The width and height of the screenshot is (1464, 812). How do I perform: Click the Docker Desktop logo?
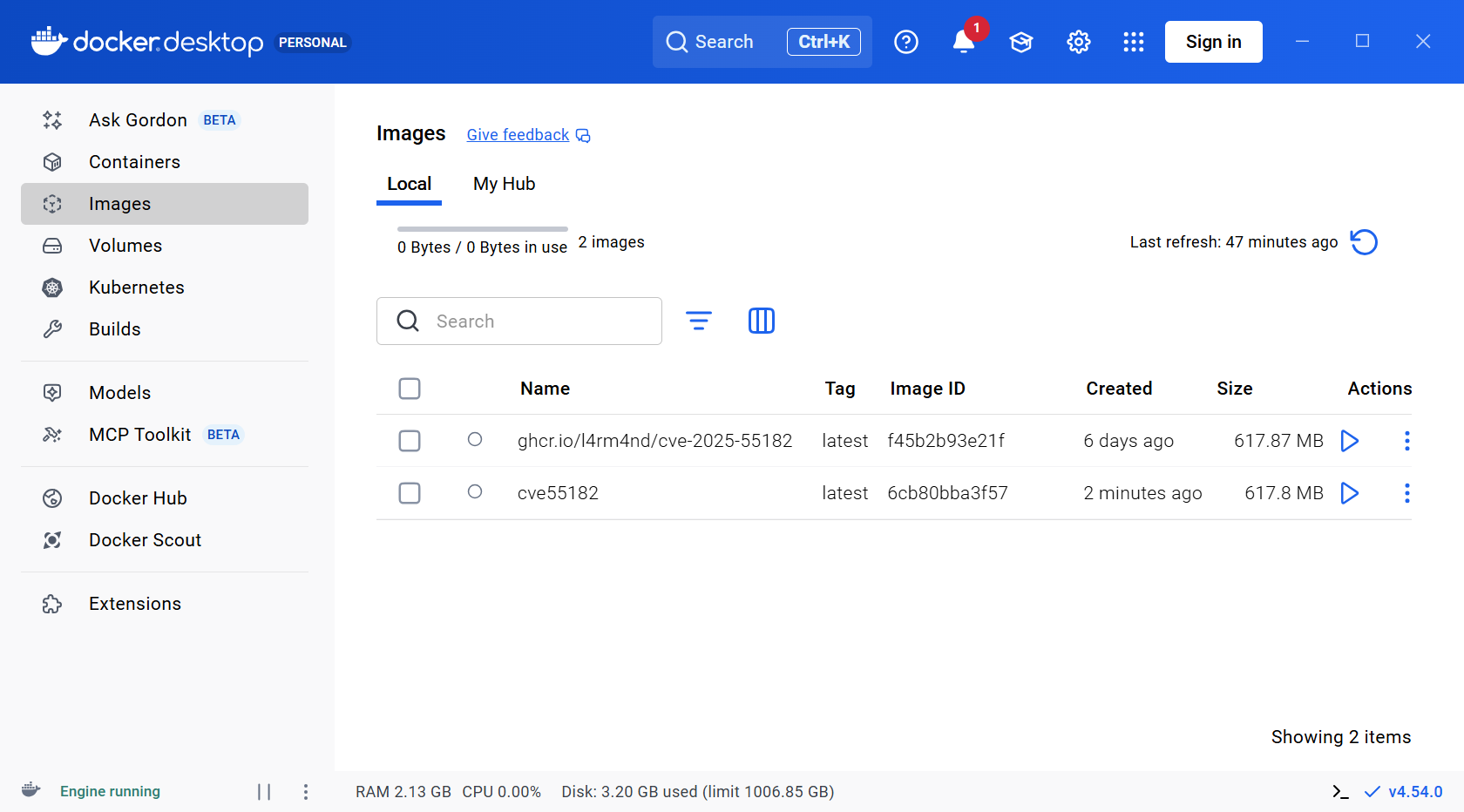tap(146, 42)
